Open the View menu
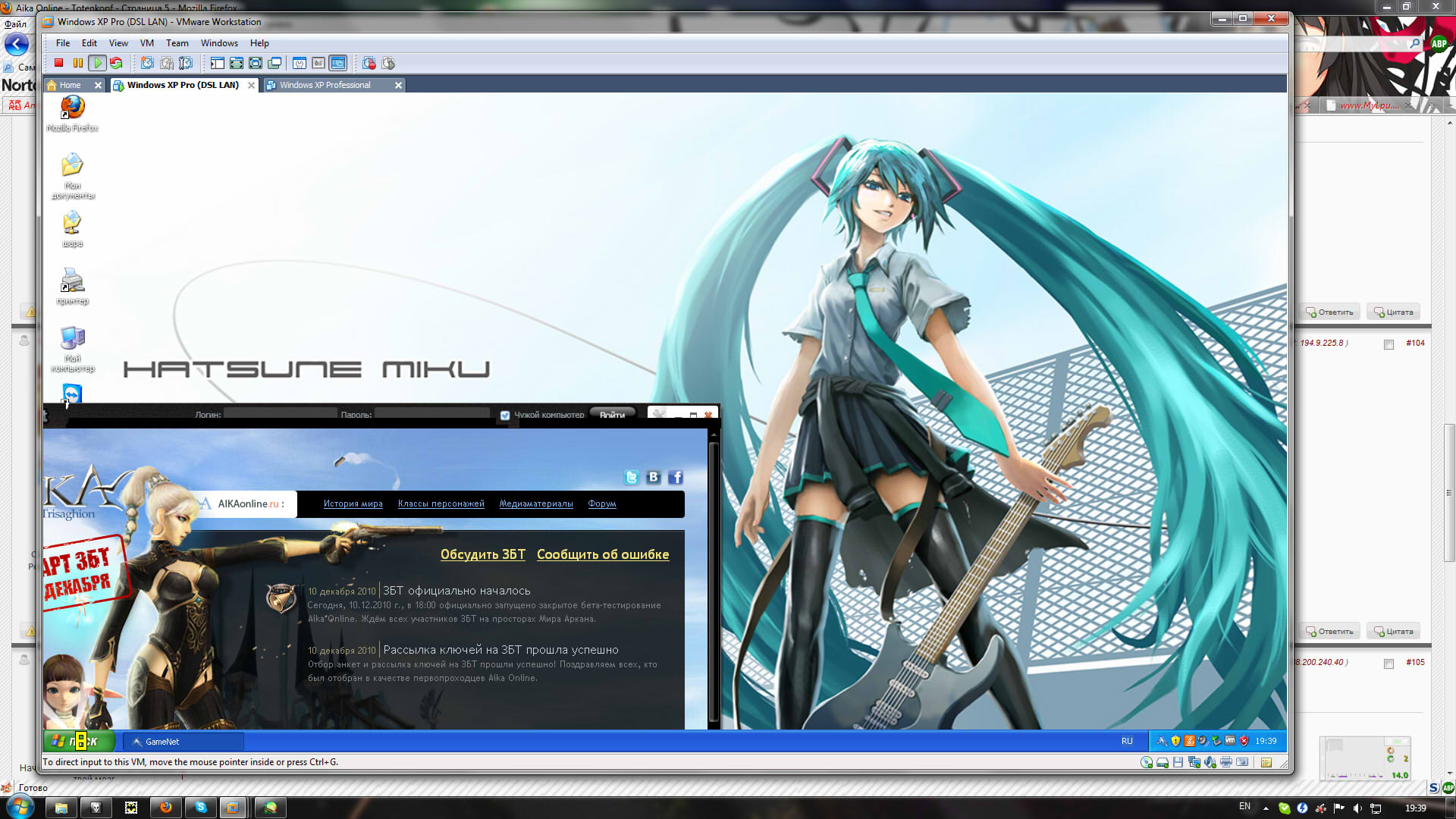This screenshot has width=1456, height=819. (118, 43)
